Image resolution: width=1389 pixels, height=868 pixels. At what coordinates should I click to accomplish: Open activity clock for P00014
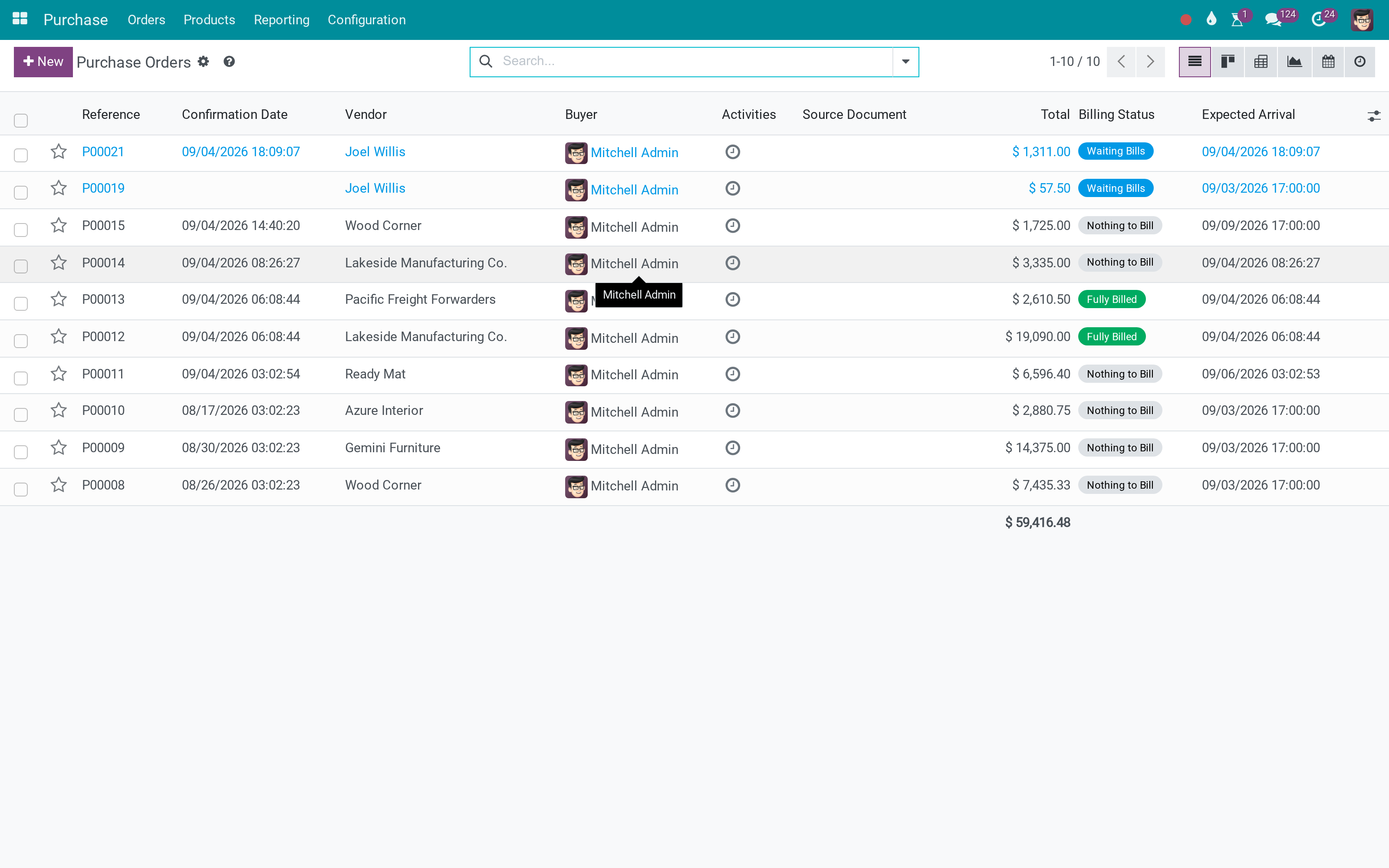(x=732, y=263)
